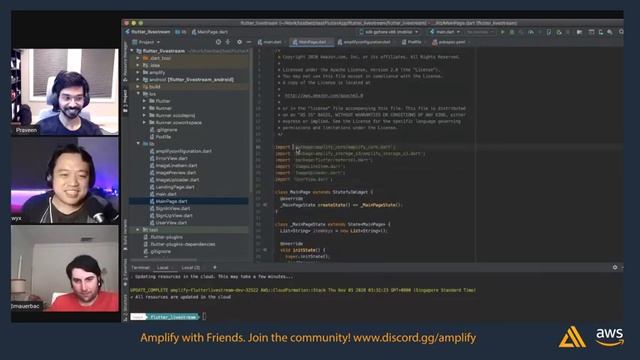This screenshot has width=640, height=360.
Task: Click the Run play button
Action: [502, 32]
